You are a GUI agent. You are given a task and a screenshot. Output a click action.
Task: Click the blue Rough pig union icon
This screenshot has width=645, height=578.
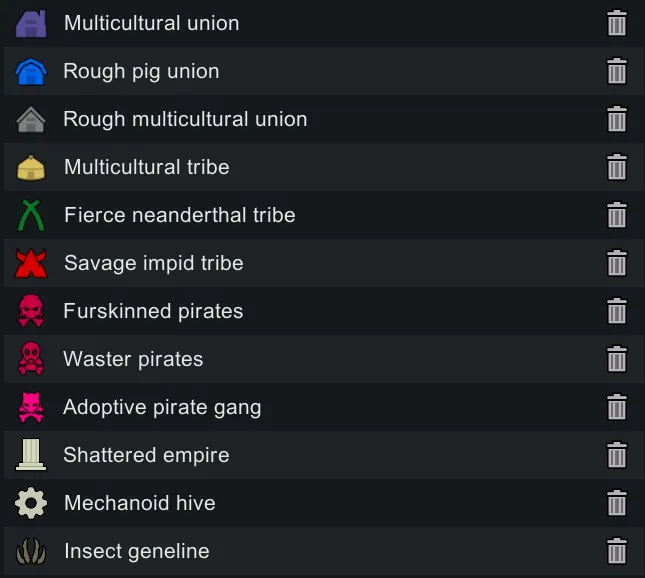(31, 71)
